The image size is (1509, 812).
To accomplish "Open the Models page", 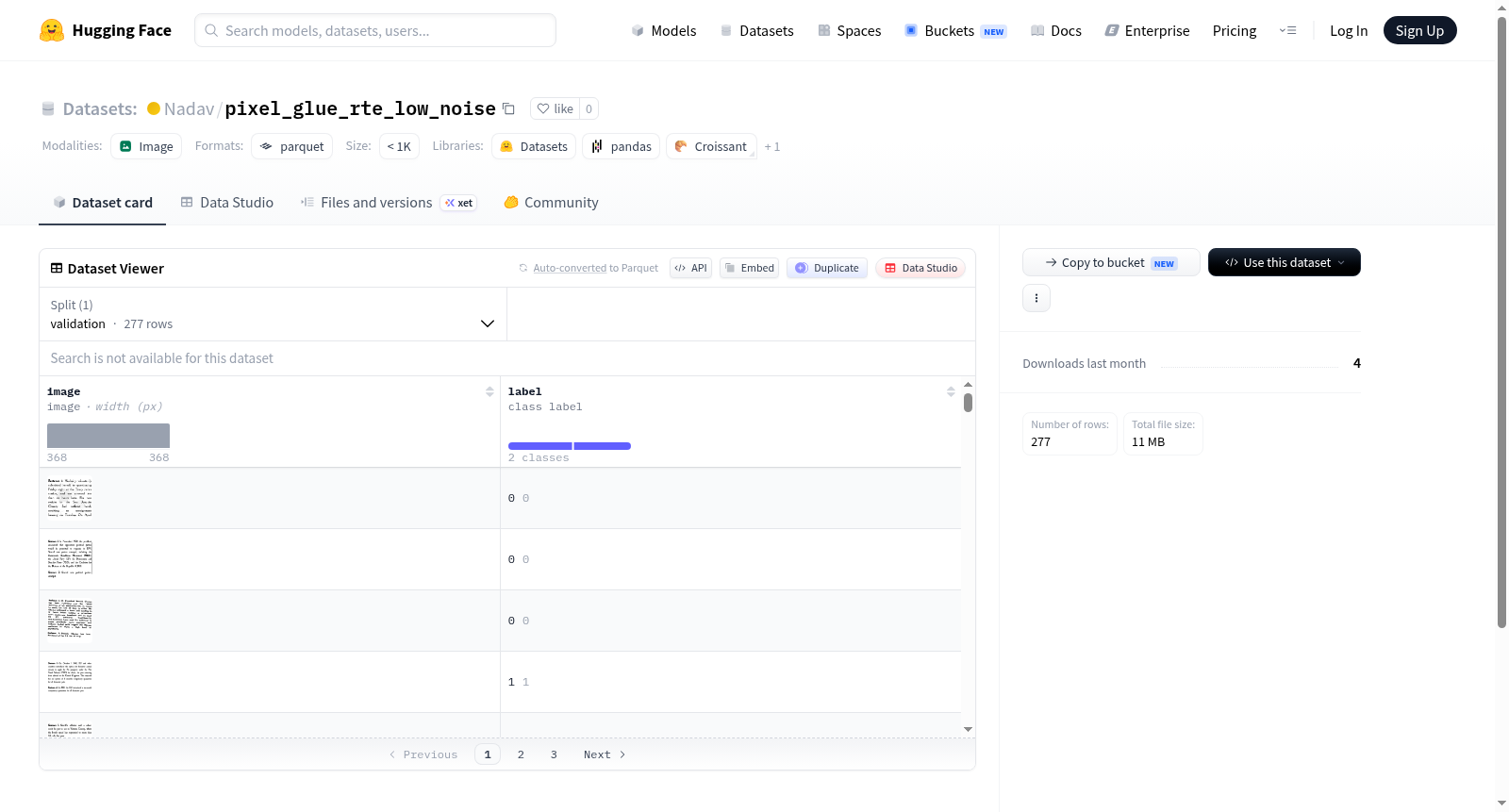I will pos(664,30).
